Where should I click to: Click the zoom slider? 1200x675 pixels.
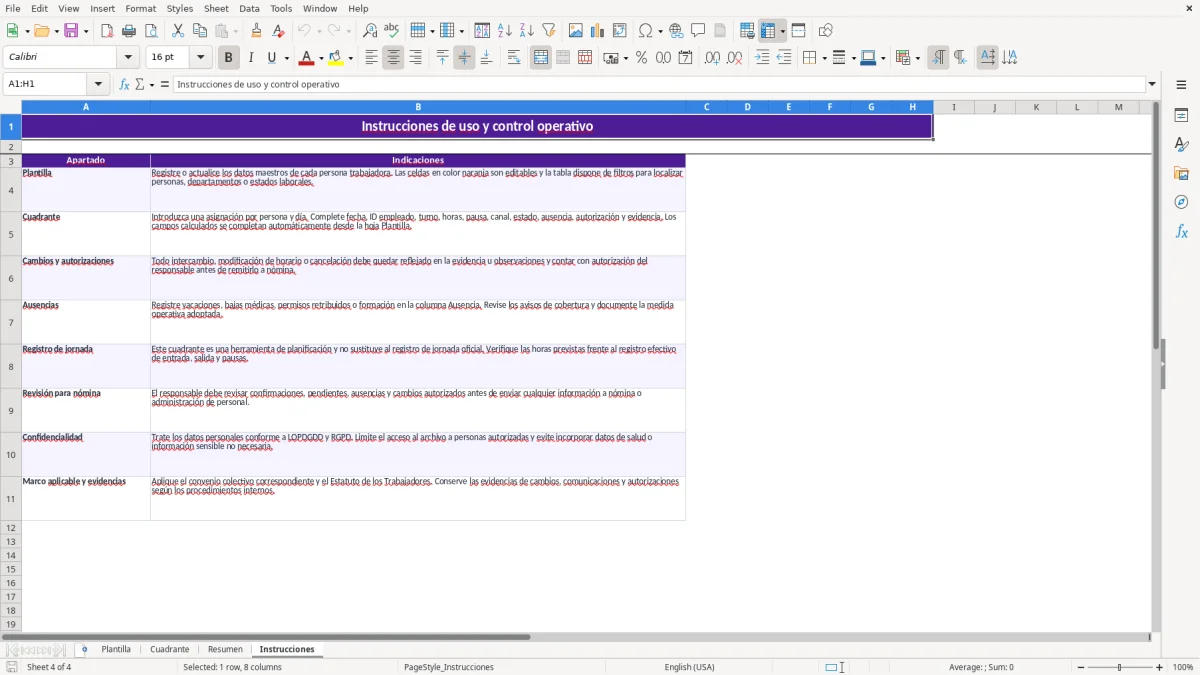pyautogui.click(x=1120, y=667)
